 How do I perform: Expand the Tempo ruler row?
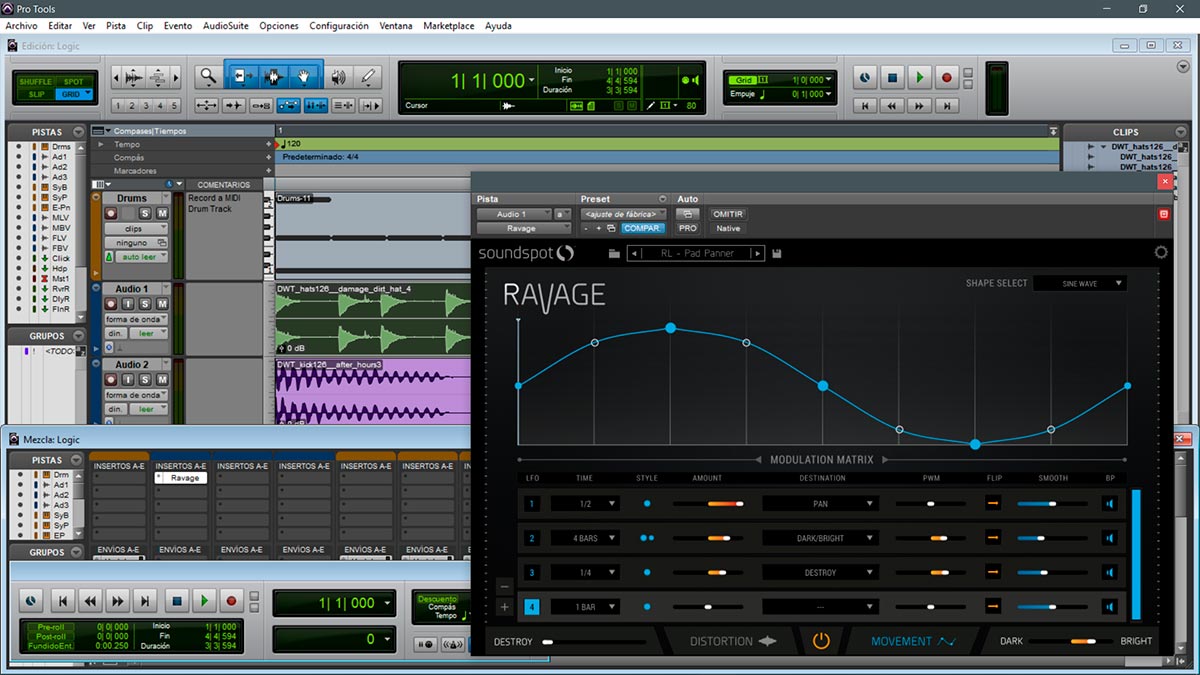pos(101,145)
